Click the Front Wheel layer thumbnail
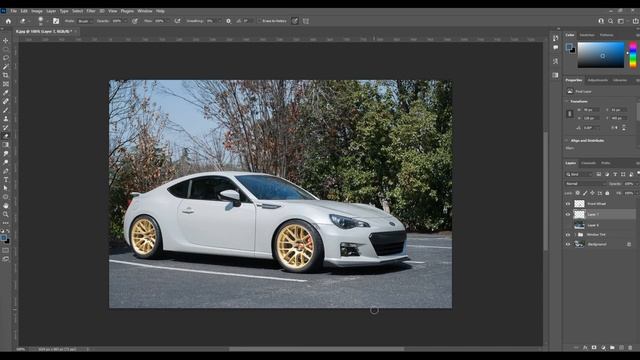 point(579,204)
